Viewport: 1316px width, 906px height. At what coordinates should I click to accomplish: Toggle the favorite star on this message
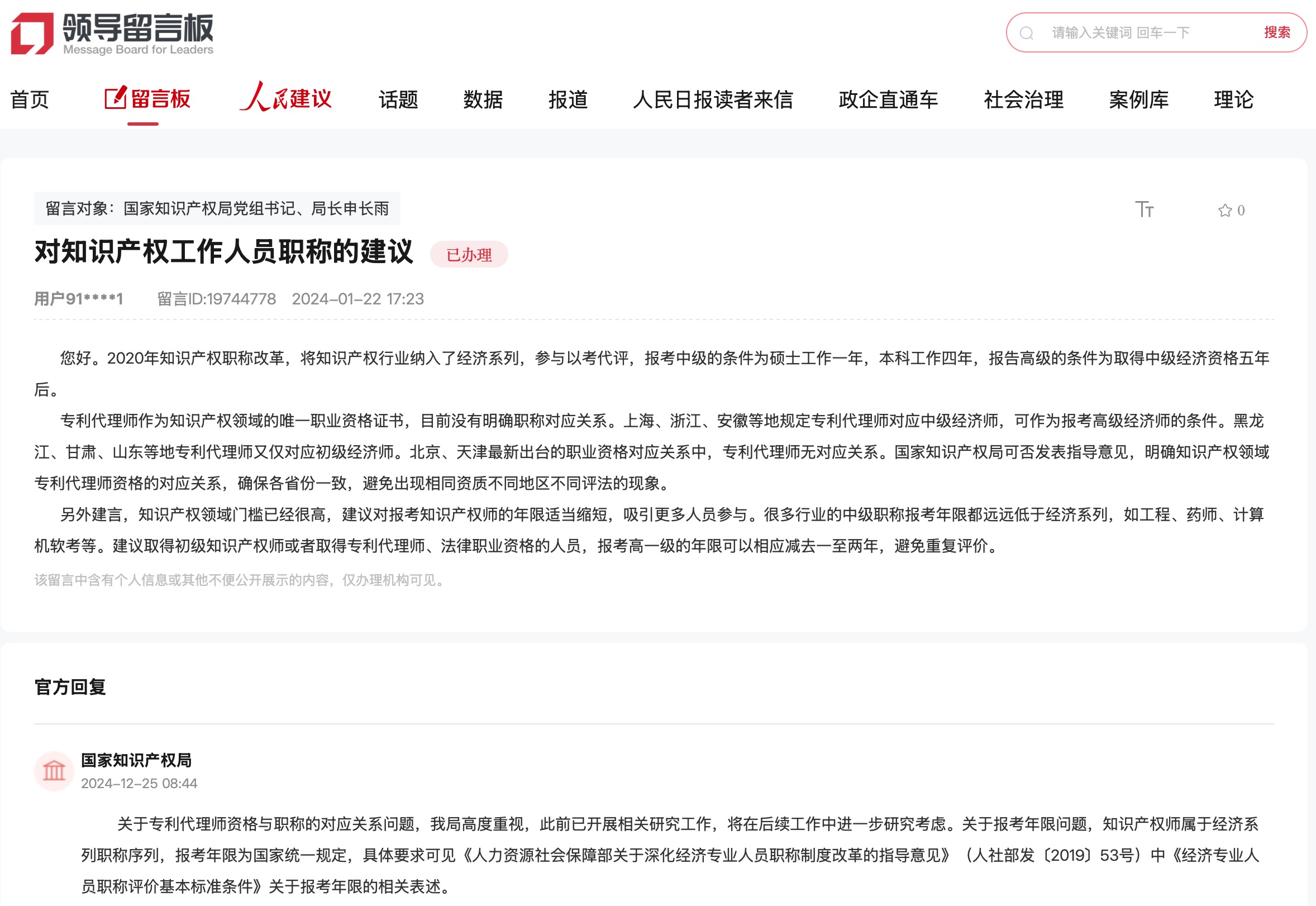pos(1224,209)
